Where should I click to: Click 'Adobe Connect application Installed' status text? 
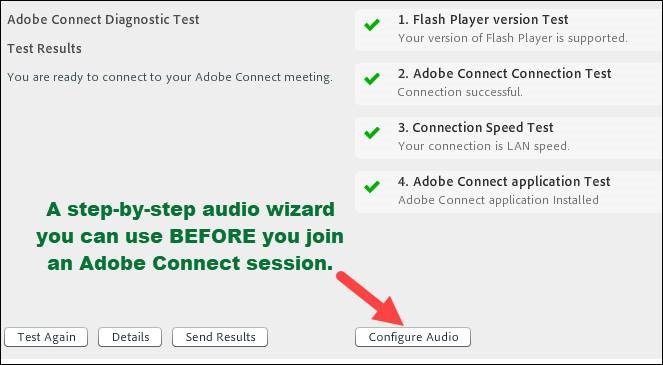click(x=498, y=200)
